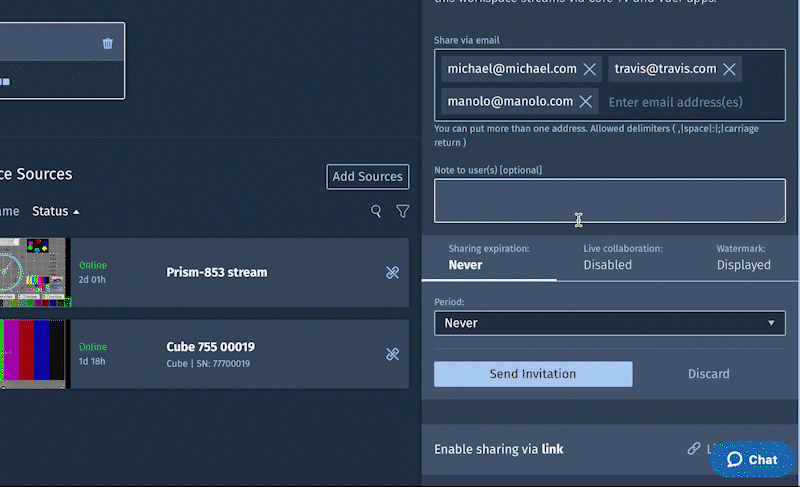Switch to the Watermark tab
The width and height of the screenshot is (800, 487).
click(x=743, y=257)
